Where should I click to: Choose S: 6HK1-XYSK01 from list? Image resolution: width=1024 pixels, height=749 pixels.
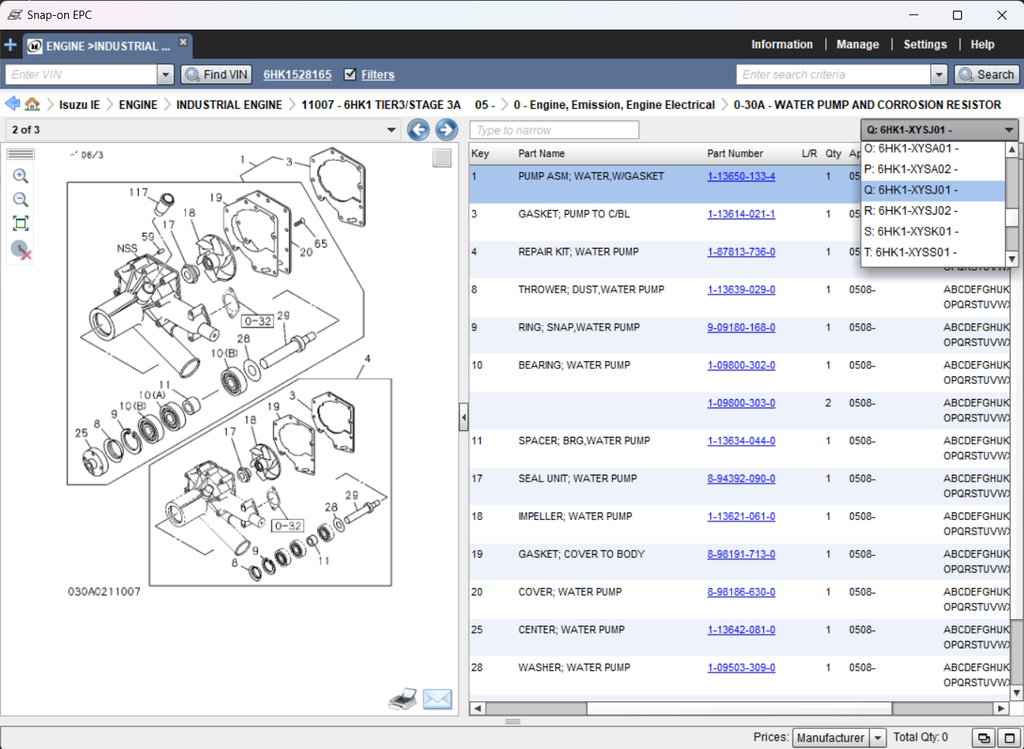(933, 232)
